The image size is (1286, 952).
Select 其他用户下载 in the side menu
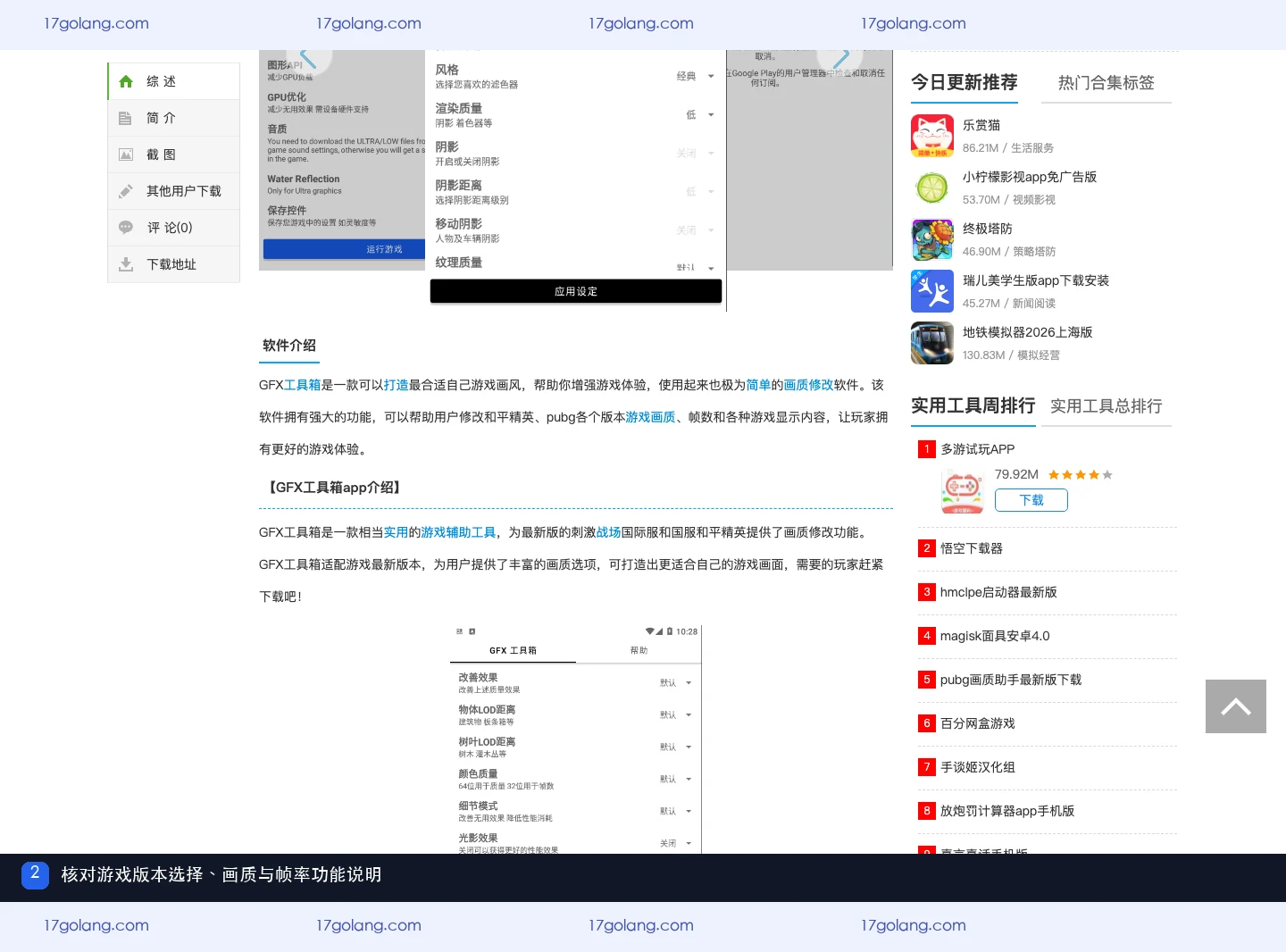pos(174,191)
